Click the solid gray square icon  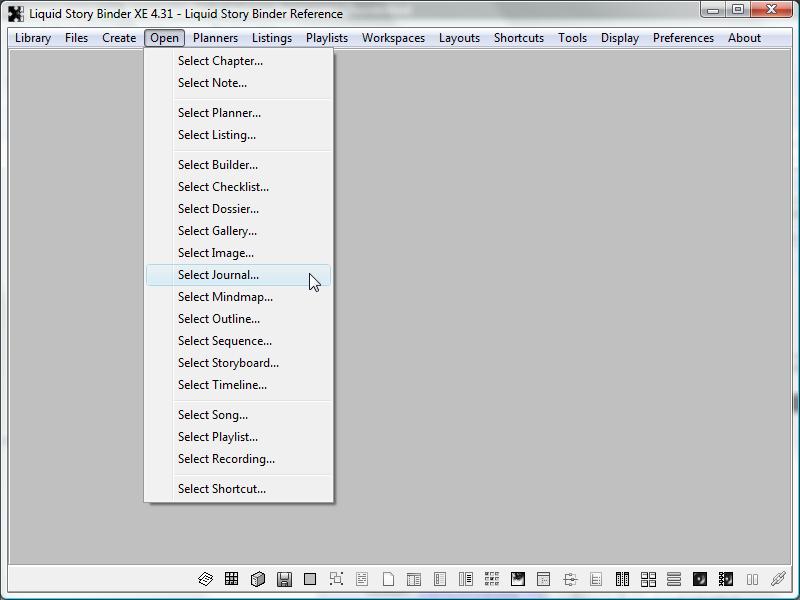(310, 579)
